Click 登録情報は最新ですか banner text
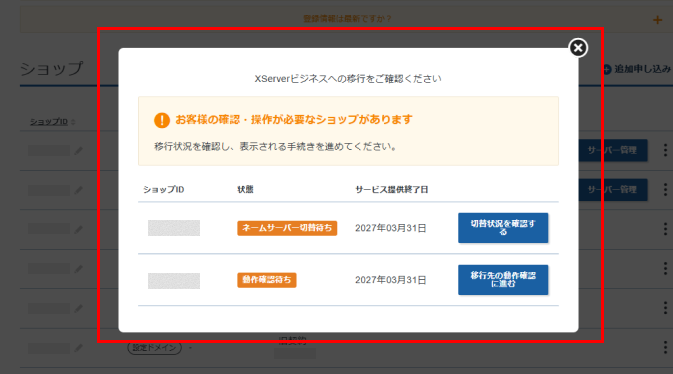This screenshot has width=673, height=374. pyautogui.click(x=347, y=19)
